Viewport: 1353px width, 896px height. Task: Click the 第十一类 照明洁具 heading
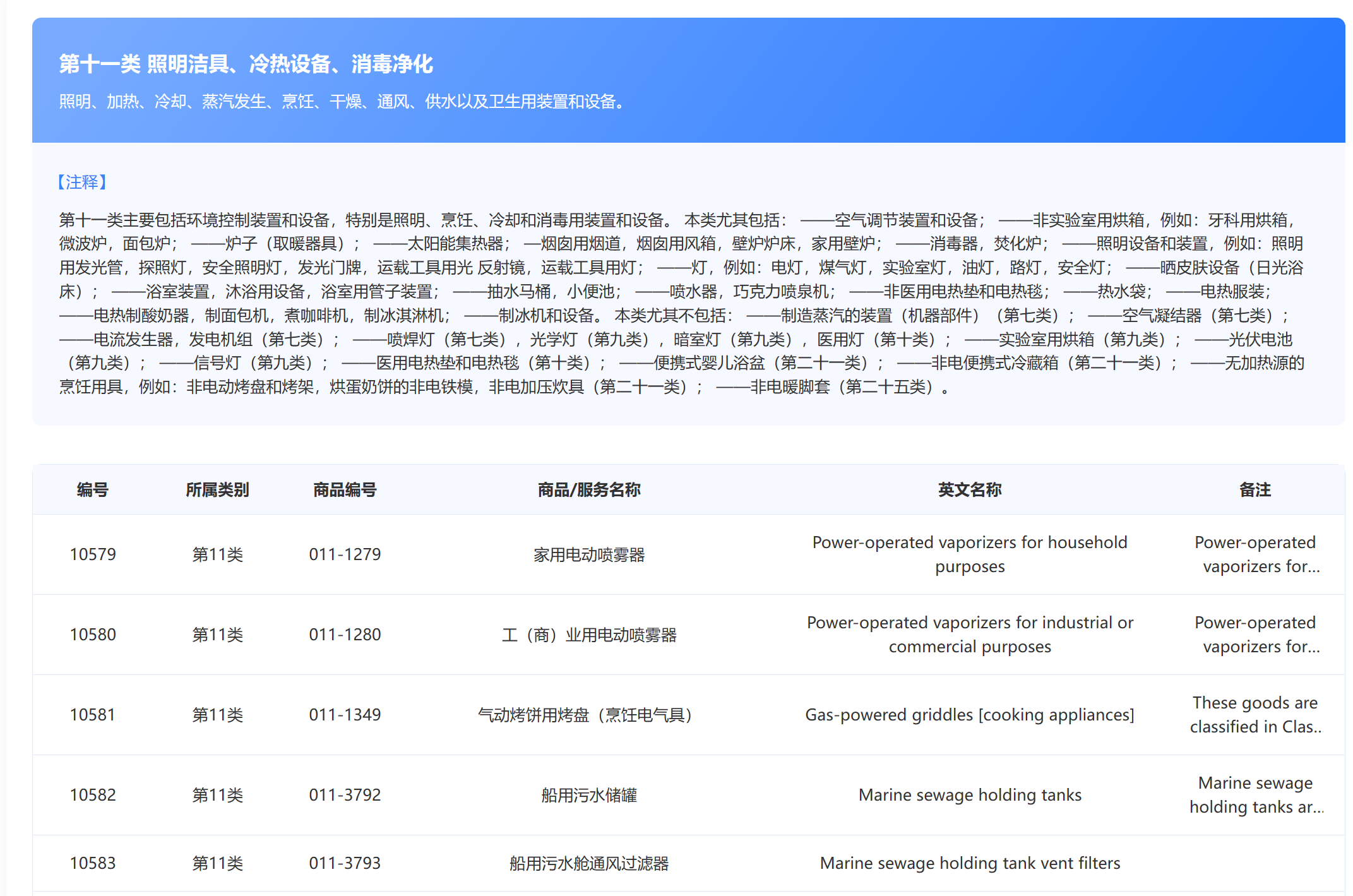[x=246, y=64]
